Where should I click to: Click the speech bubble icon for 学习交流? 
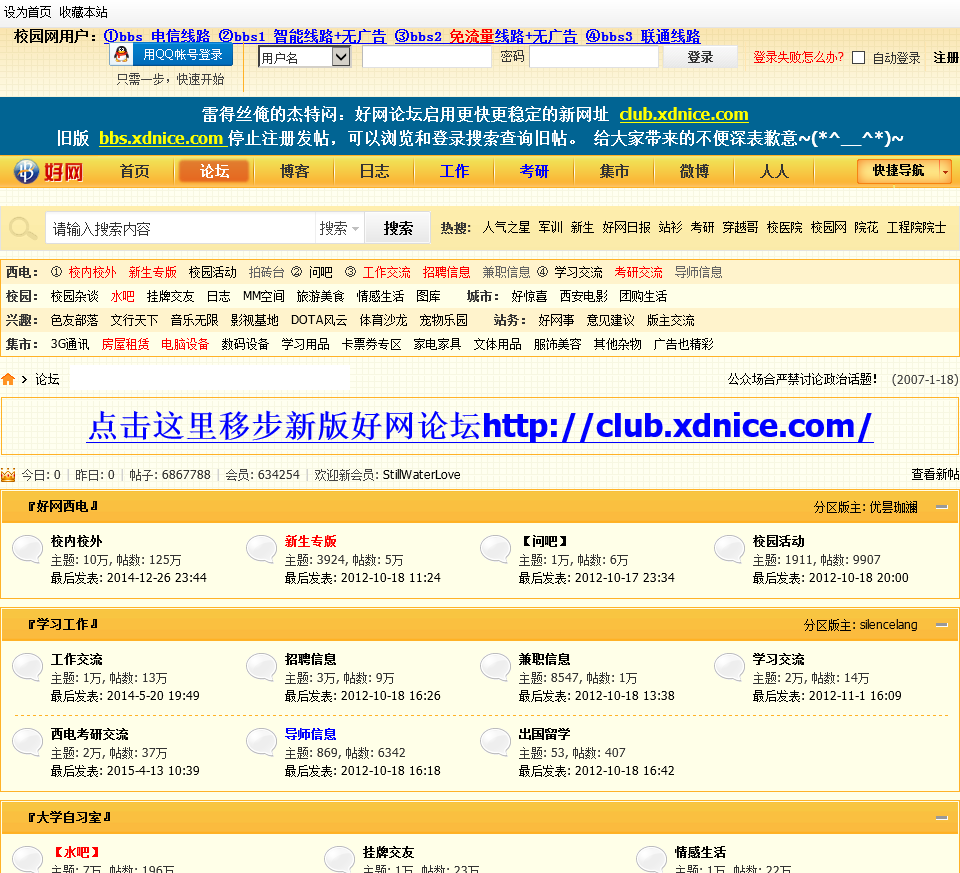coord(729,667)
